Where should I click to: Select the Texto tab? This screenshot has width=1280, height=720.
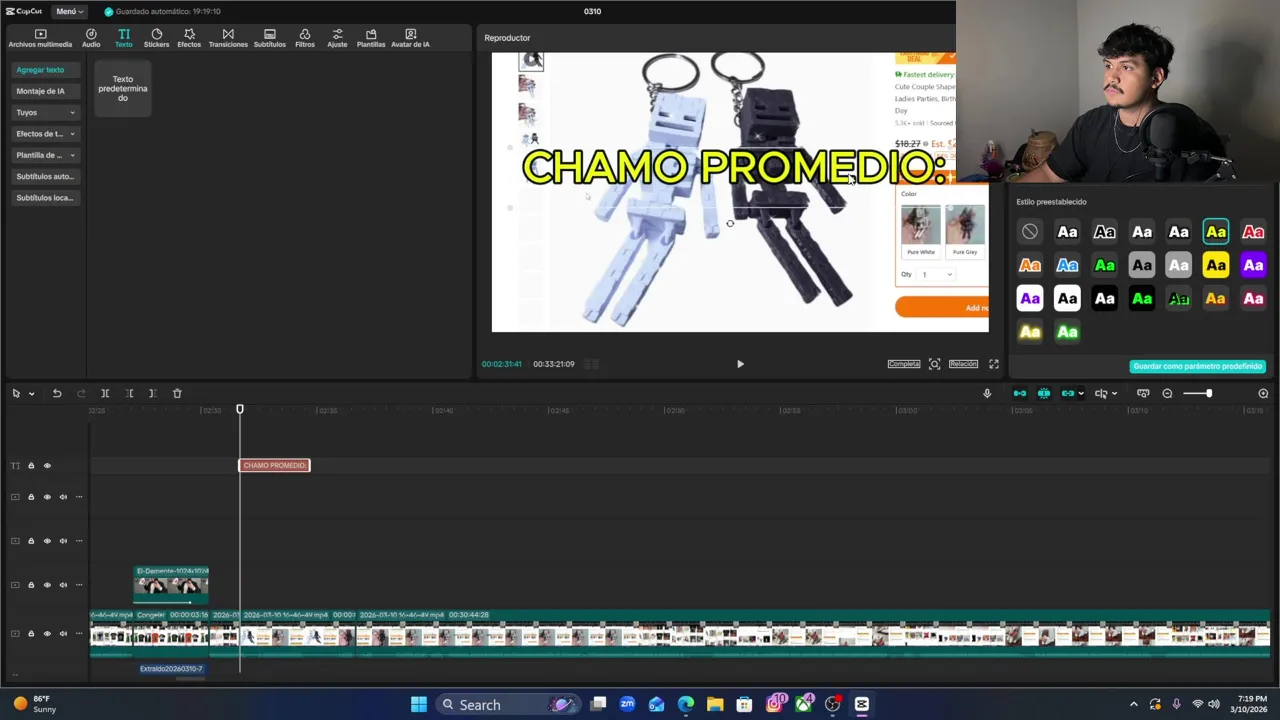click(123, 38)
